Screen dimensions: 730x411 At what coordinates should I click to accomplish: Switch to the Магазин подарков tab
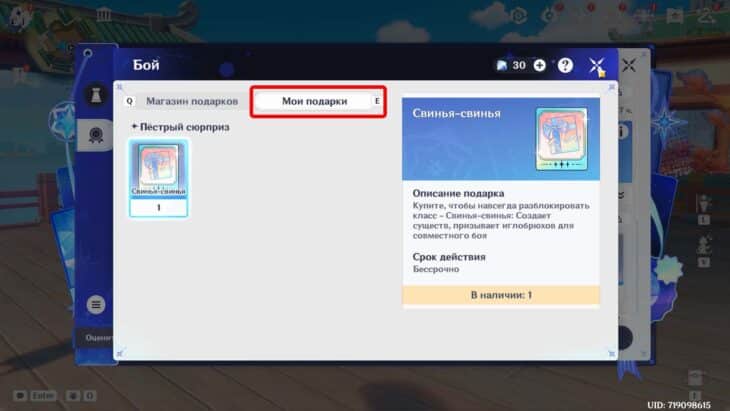coord(192,101)
